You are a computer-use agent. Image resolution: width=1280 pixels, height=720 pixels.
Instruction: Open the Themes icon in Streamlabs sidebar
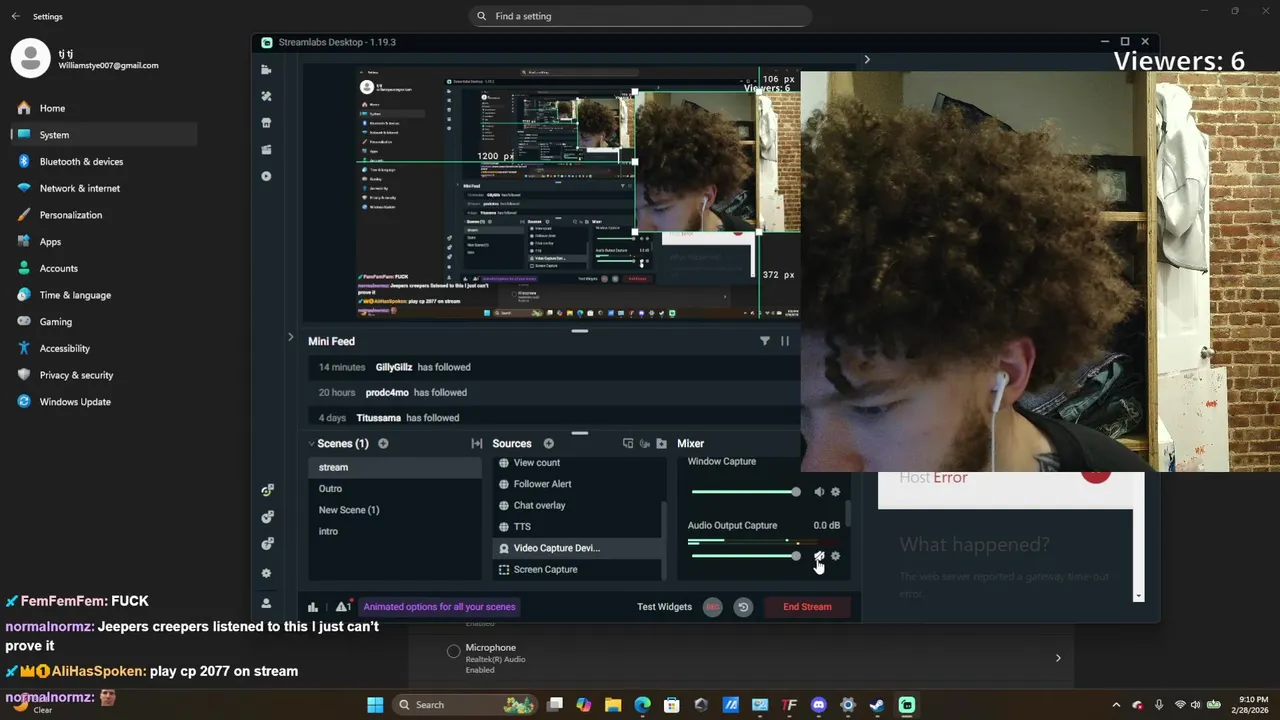pyautogui.click(x=266, y=96)
